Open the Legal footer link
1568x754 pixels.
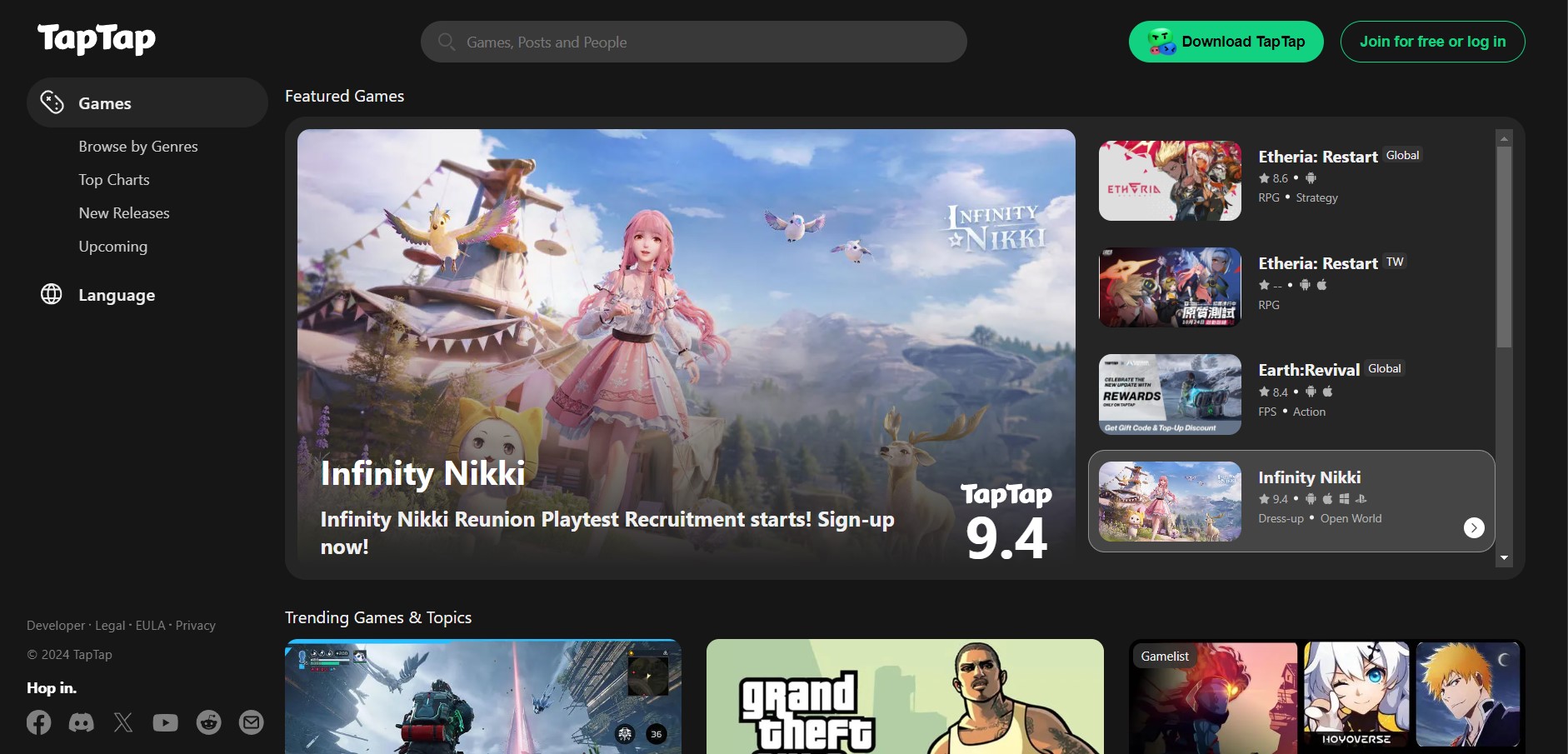[110, 626]
